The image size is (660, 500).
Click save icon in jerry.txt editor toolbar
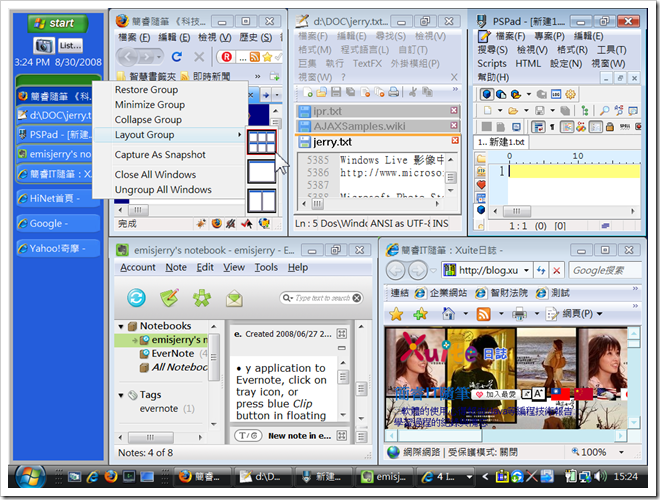pyautogui.click(x=336, y=92)
